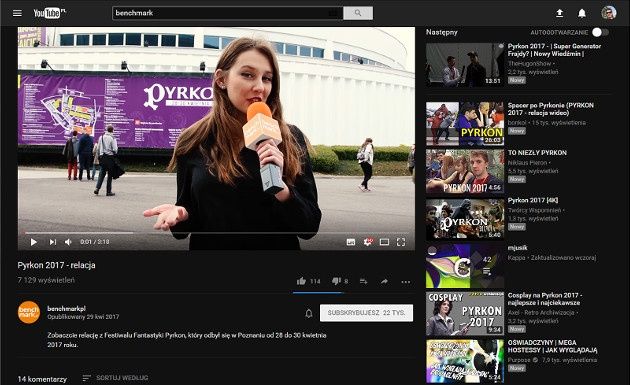
Task: Click the Następny heading
Action: pos(442,32)
